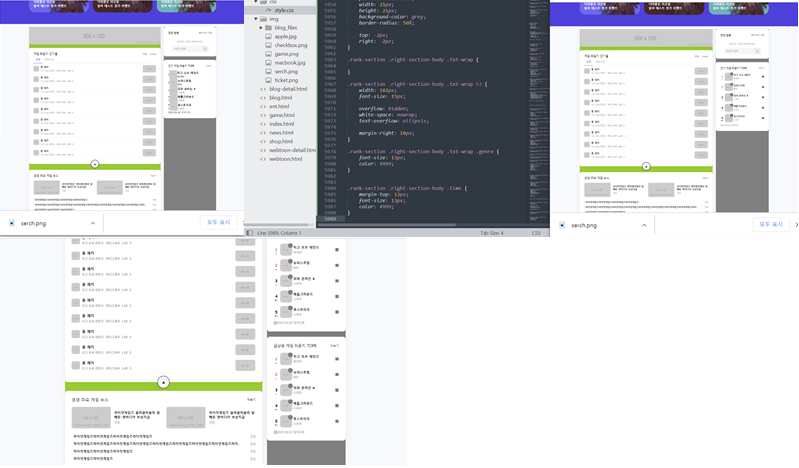Click the ticket.png image file icon

[x=268, y=80]
